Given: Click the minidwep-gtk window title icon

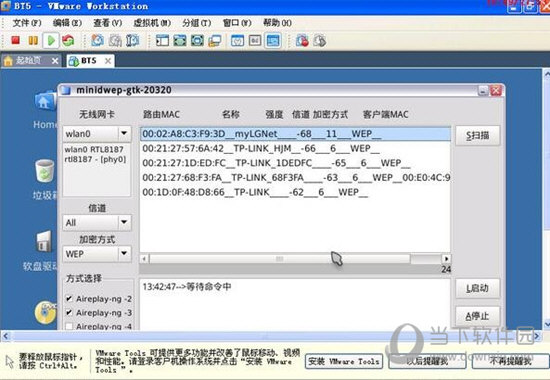Looking at the screenshot, I should (x=66, y=90).
